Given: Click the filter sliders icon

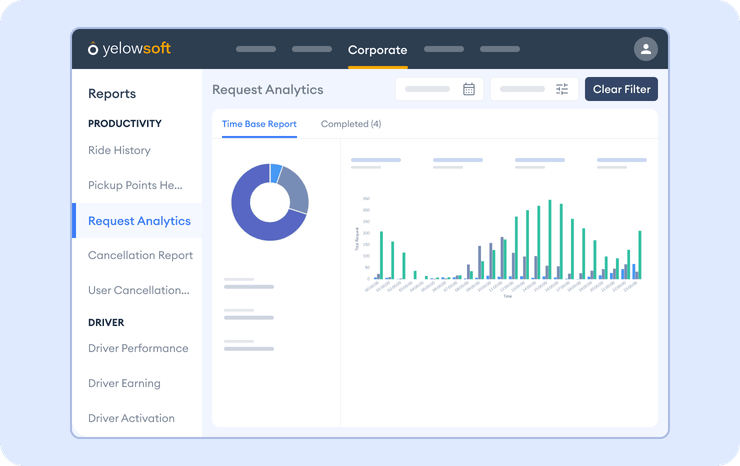Looking at the screenshot, I should 562,89.
